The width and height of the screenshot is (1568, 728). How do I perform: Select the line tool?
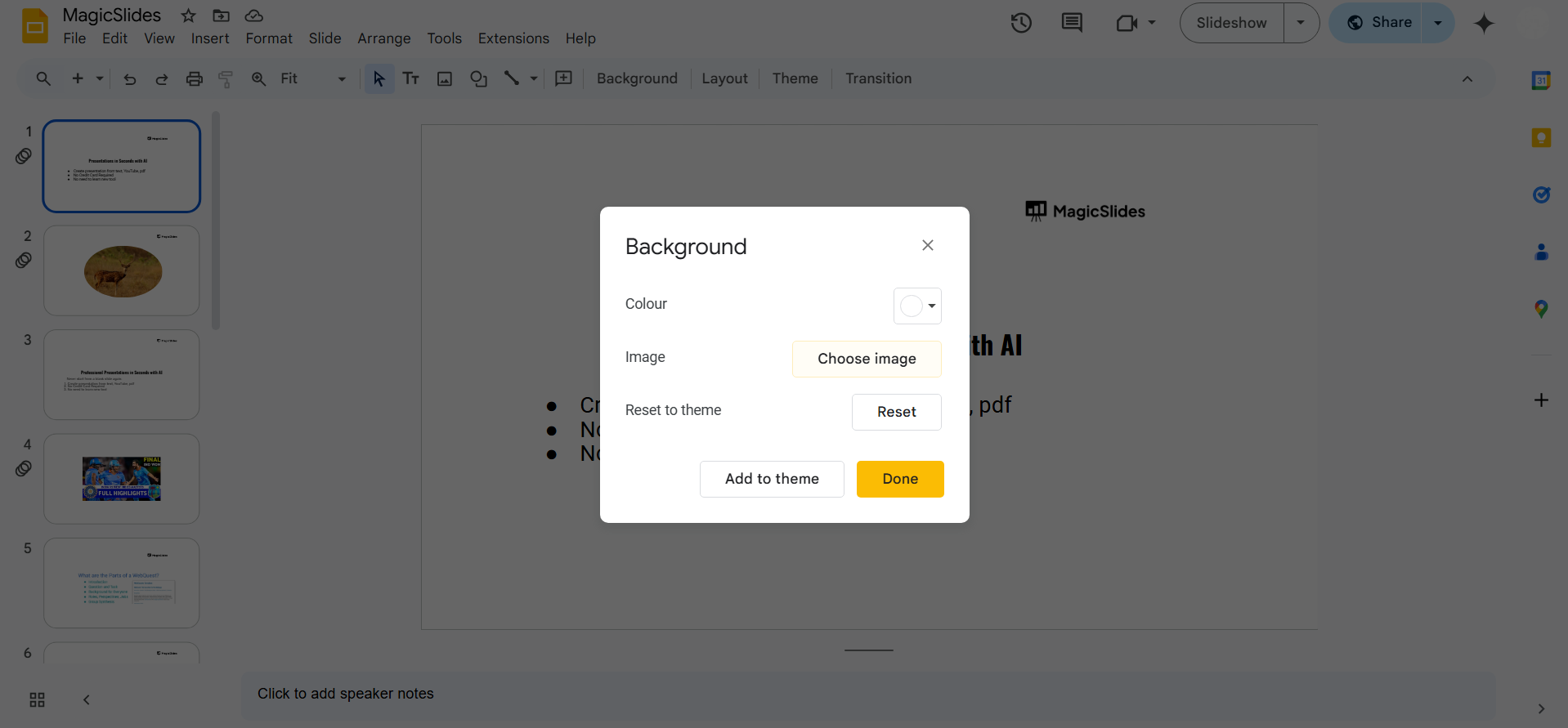(x=512, y=78)
